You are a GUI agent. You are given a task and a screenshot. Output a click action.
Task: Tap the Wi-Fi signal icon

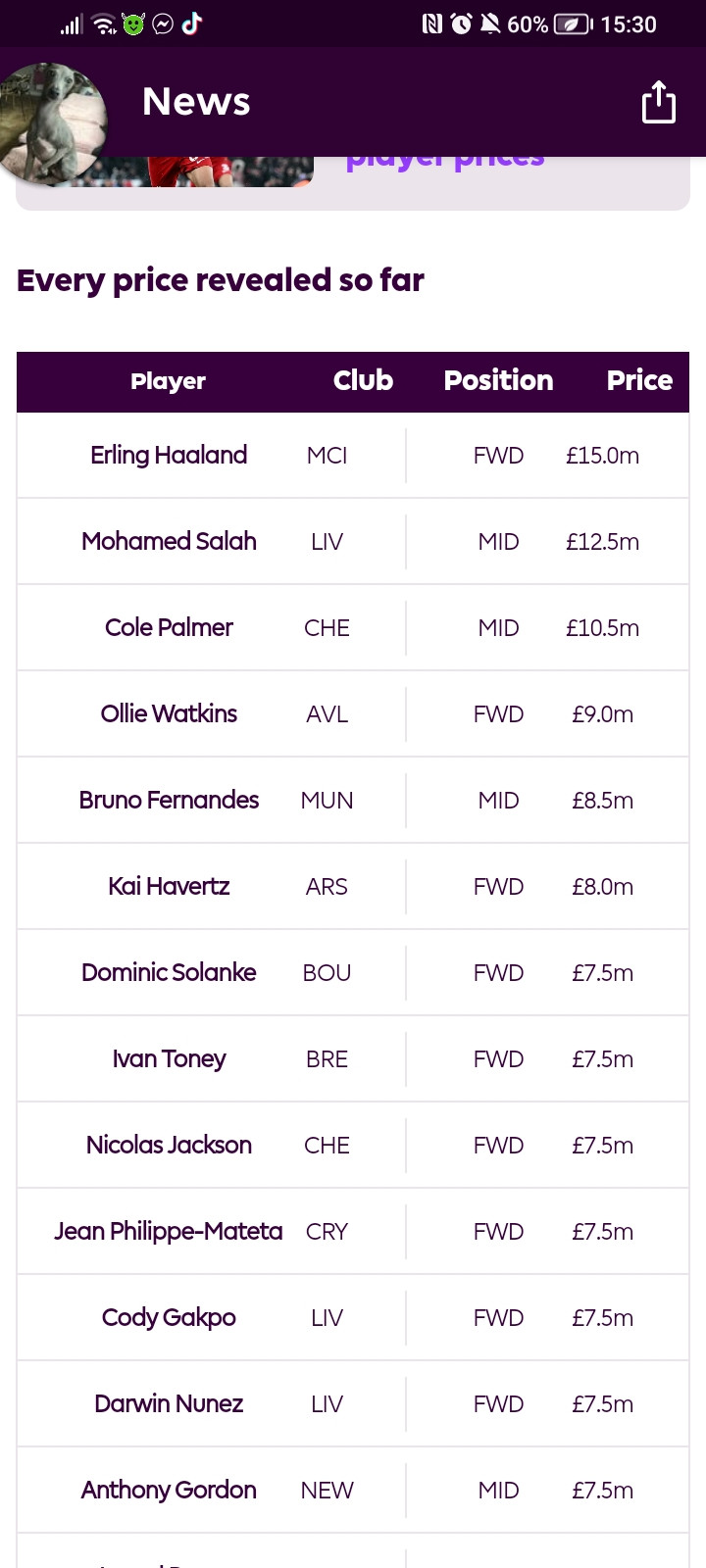click(104, 24)
